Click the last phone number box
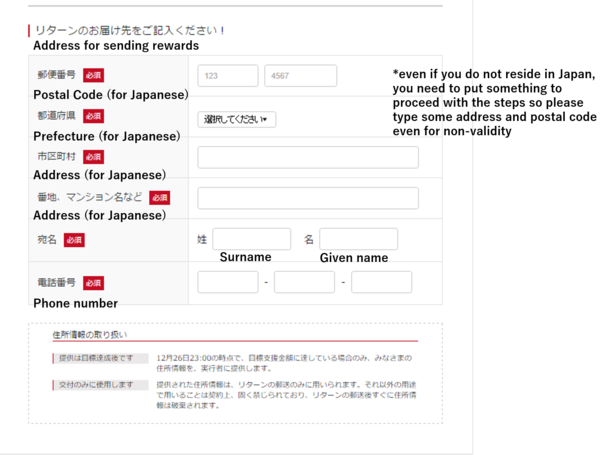610x455 pixels. (x=381, y=282)
